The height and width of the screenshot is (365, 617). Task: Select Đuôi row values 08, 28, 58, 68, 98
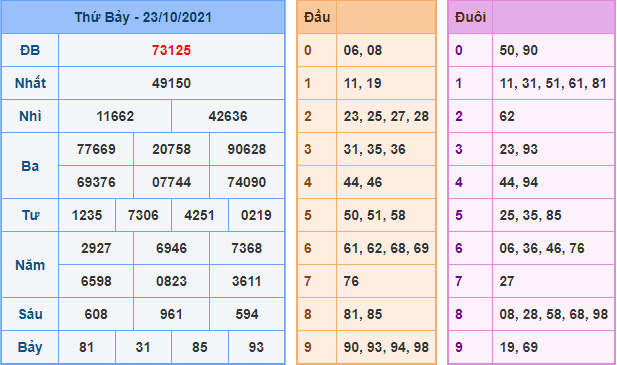coord(554,315)
